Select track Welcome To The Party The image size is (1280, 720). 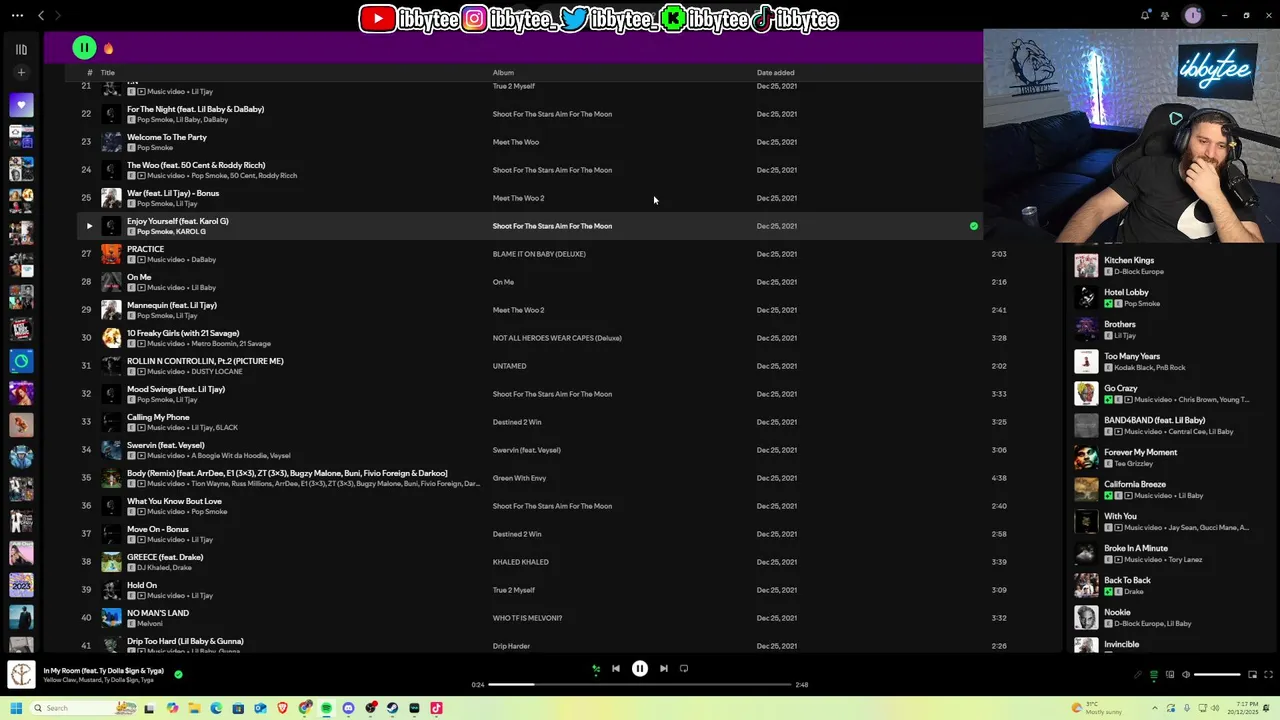tap(167, 137)
